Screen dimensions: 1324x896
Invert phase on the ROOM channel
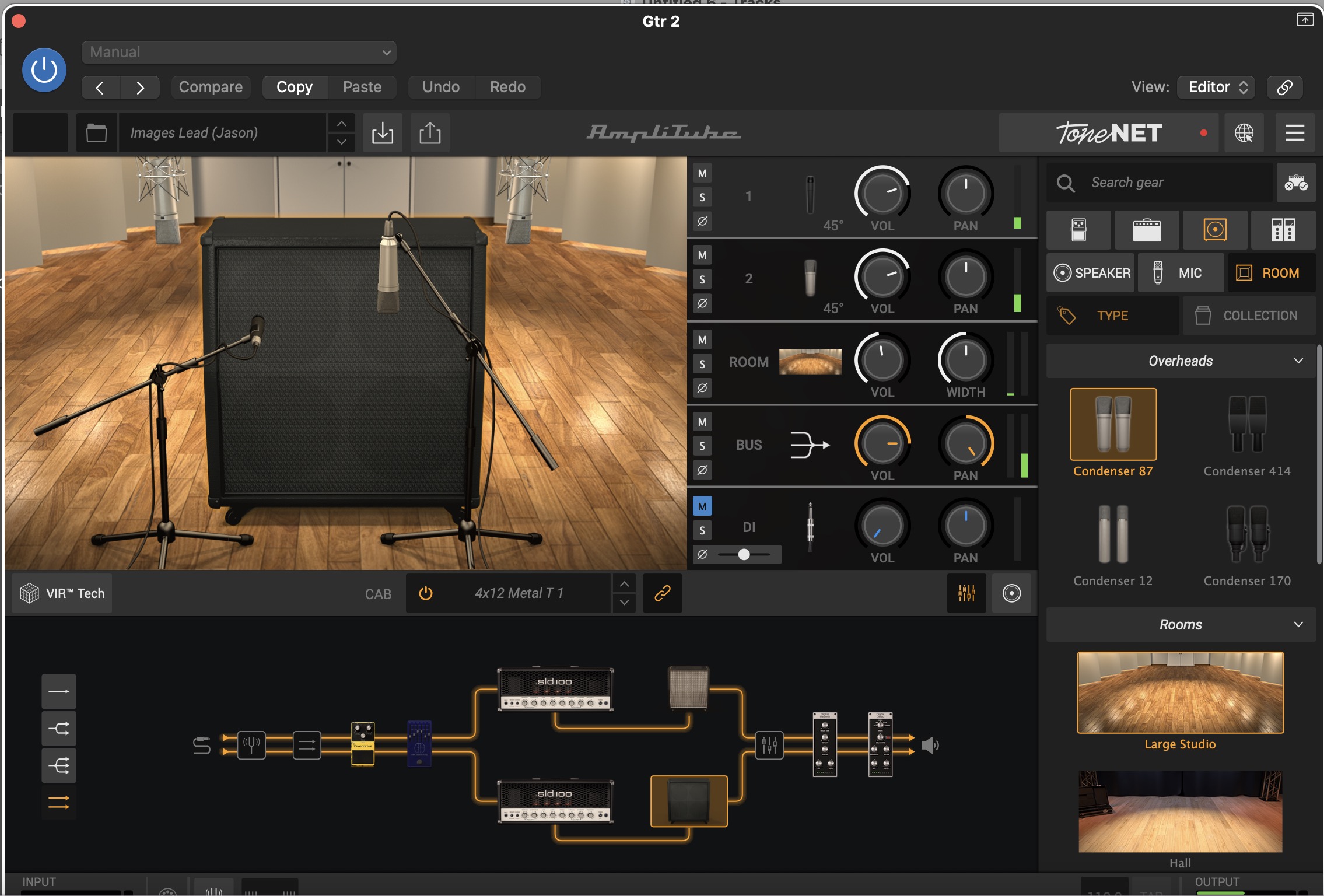(x=702, y=387)
